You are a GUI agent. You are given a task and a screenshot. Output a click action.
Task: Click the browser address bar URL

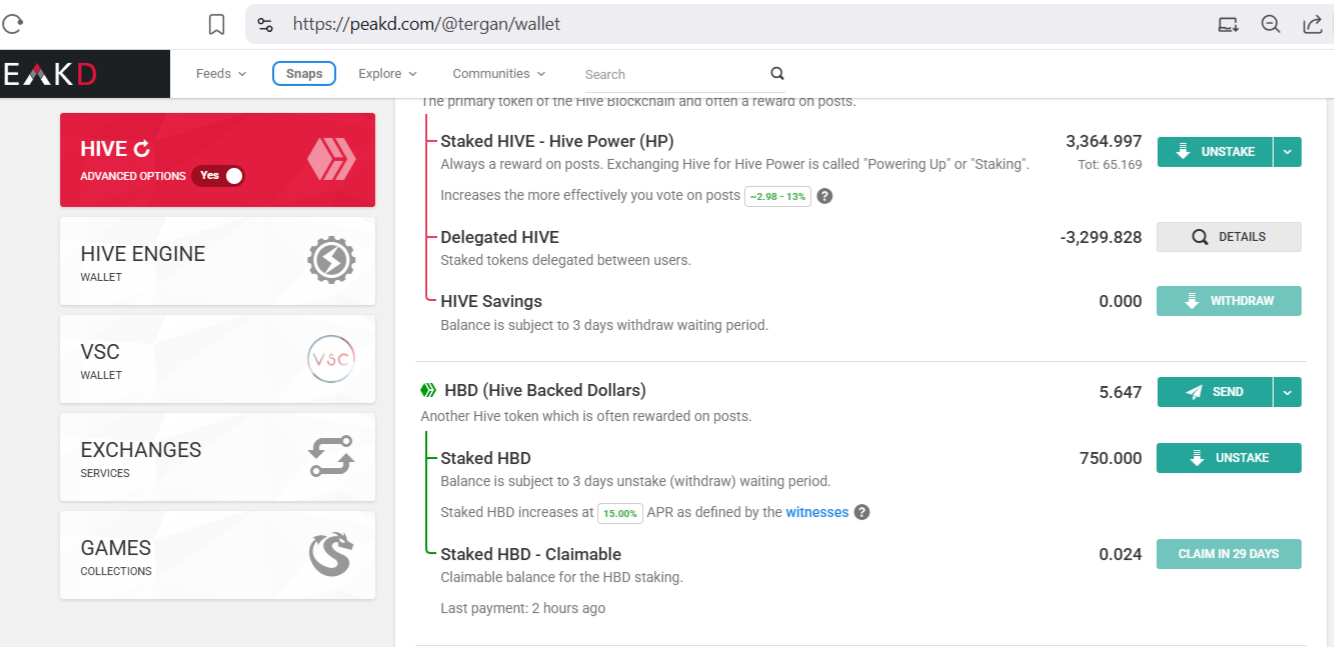tap(427, 24)
